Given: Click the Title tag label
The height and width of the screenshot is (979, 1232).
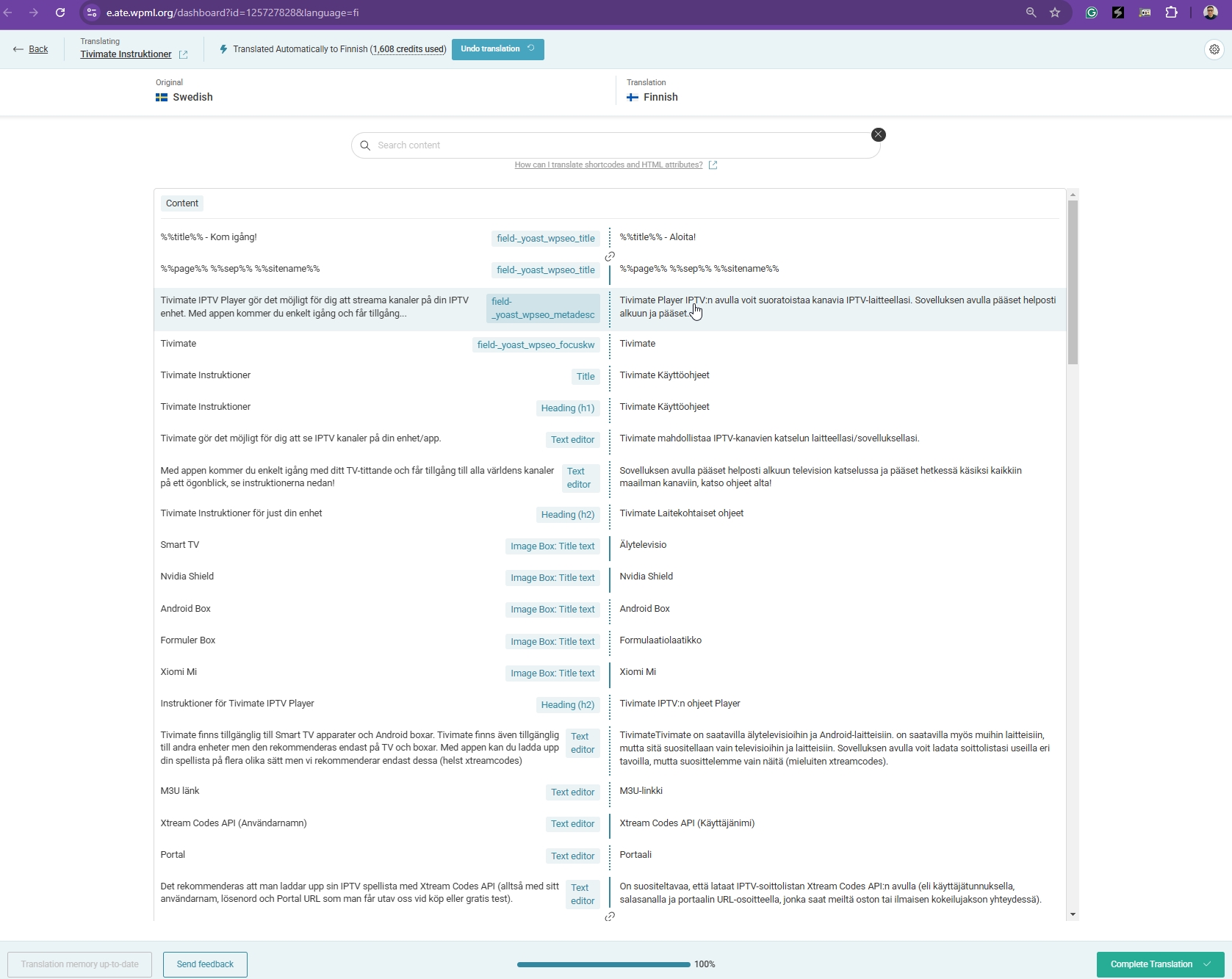Looking at the screenshot, I should 586,377.
